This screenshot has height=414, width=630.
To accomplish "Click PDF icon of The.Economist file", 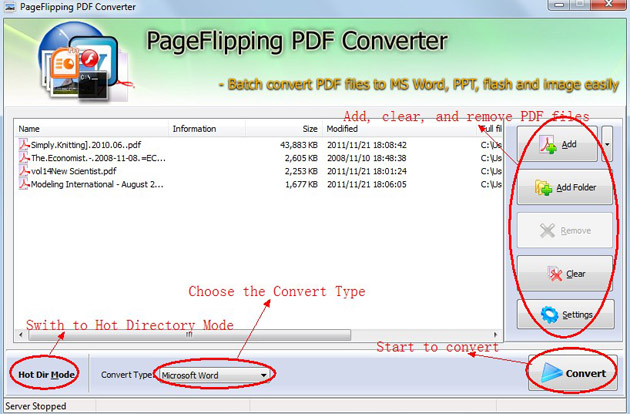I will coord(24,158).
